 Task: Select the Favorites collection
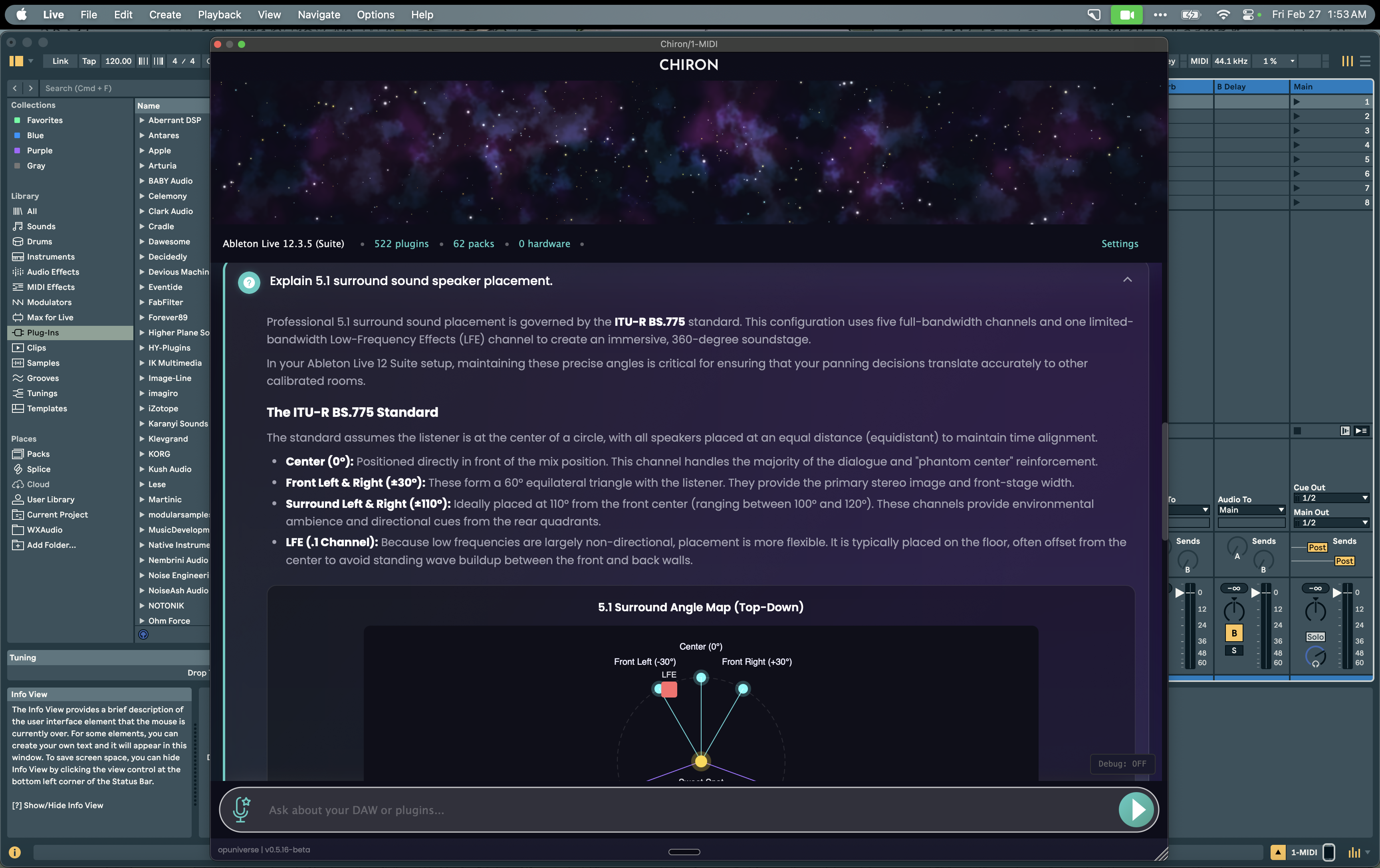[45, 120]
